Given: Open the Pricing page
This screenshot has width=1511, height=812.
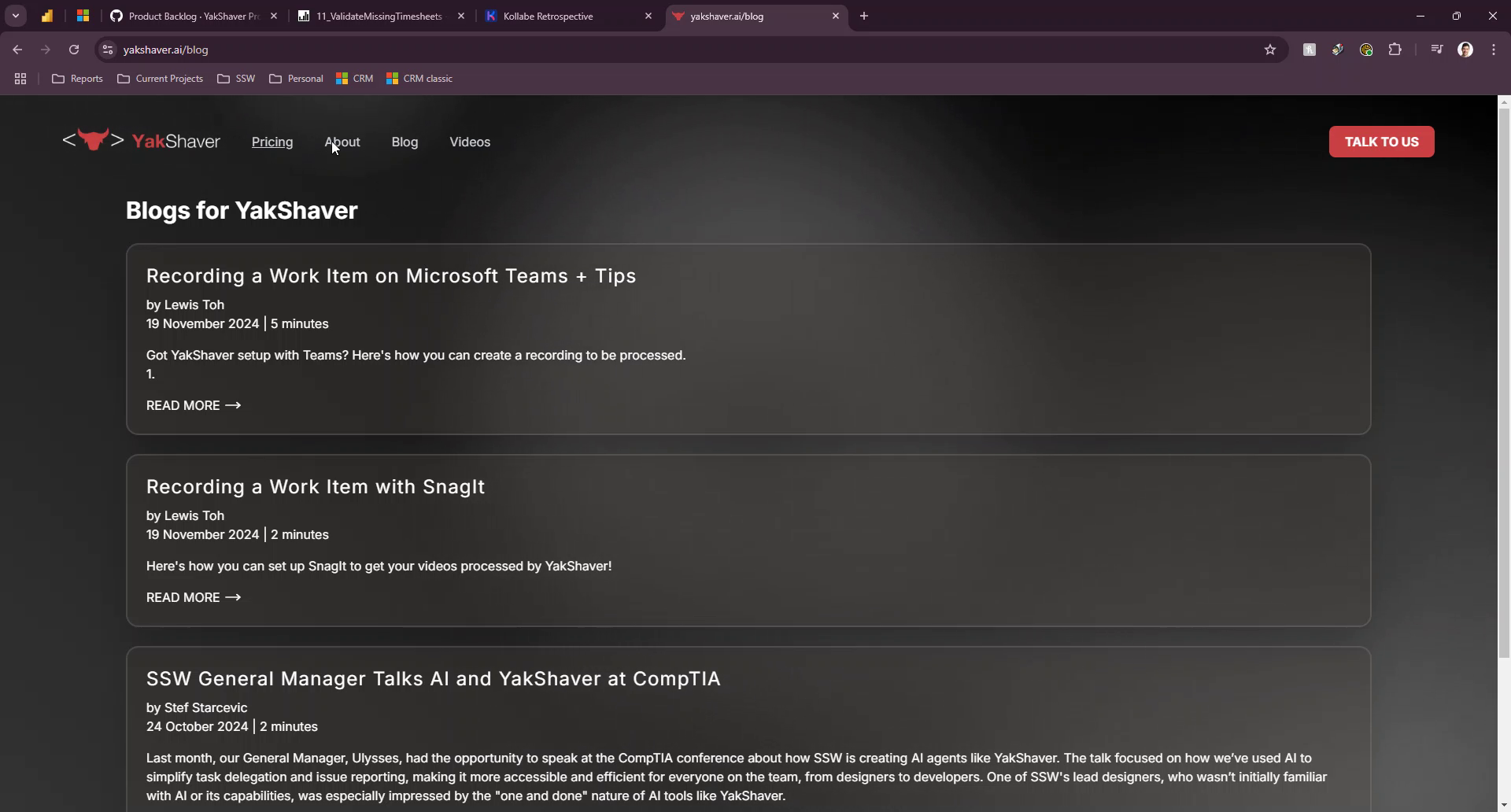Looking at the screenshot, I should [x=272, y=142].
